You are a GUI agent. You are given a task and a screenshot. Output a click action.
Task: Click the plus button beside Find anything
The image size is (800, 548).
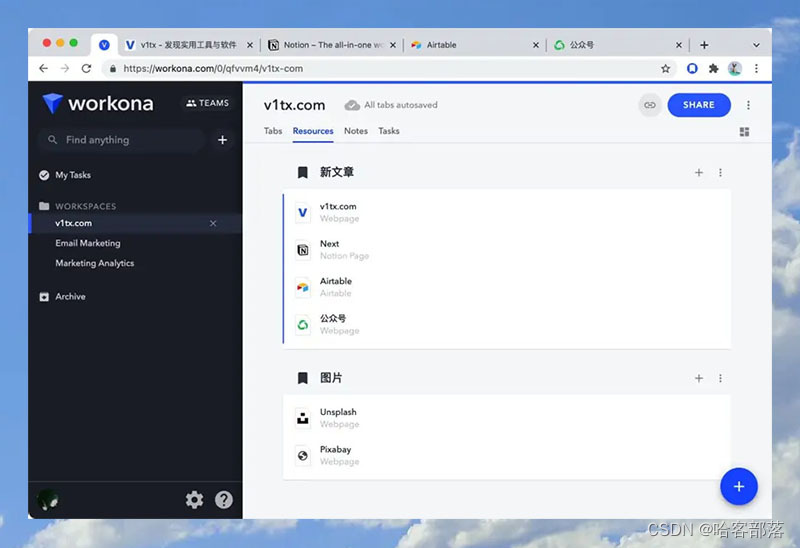[x=222, y=140]
